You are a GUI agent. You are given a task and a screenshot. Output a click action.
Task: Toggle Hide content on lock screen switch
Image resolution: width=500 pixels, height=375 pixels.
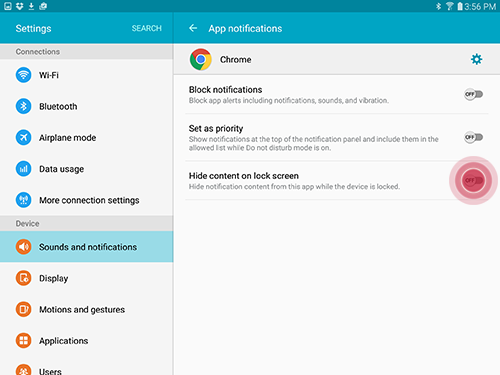(x=473, y=180)
